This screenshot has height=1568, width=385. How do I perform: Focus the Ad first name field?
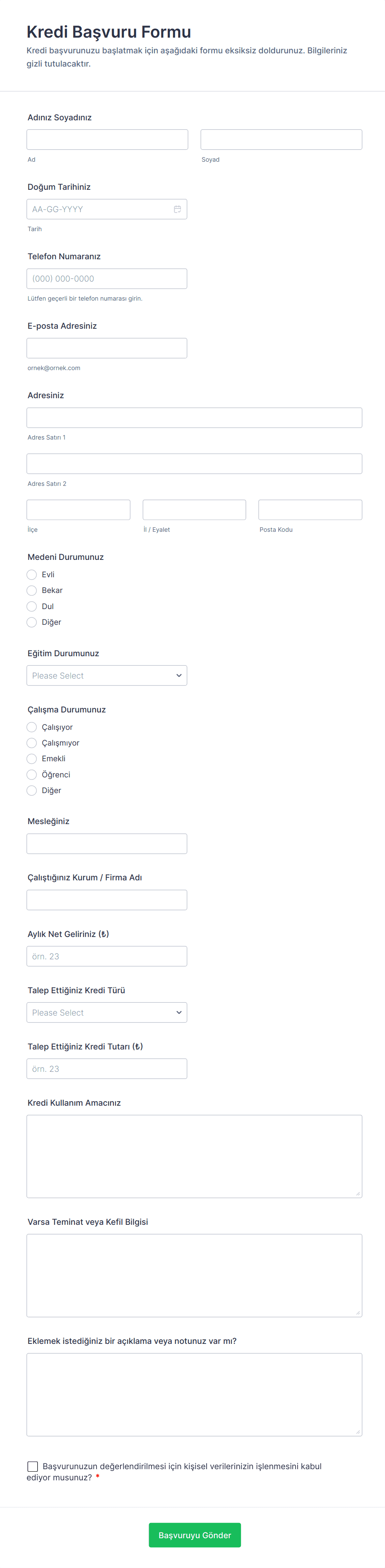107,139
